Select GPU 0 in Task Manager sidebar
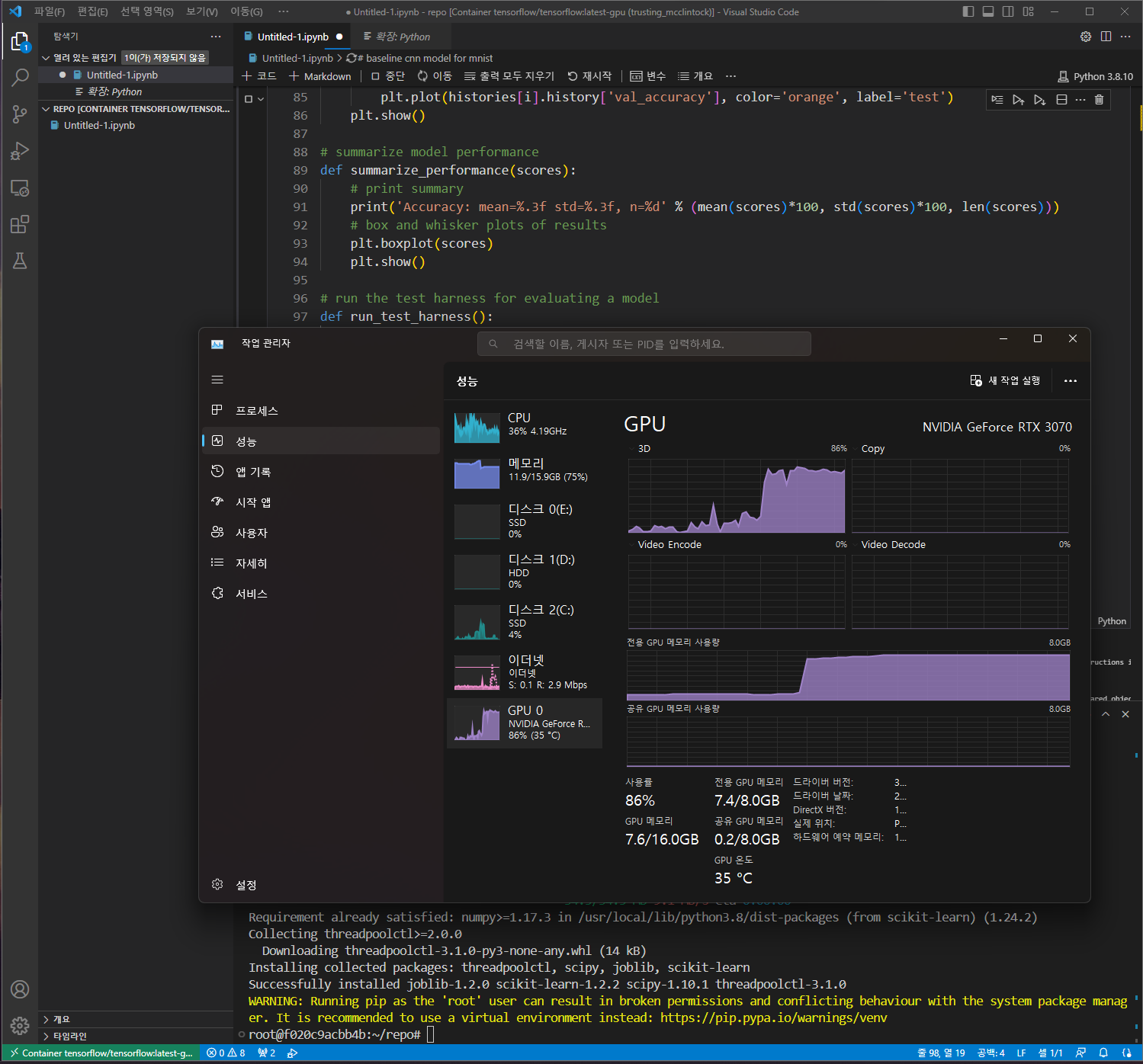1143x1064 pixels. point(524,723)
